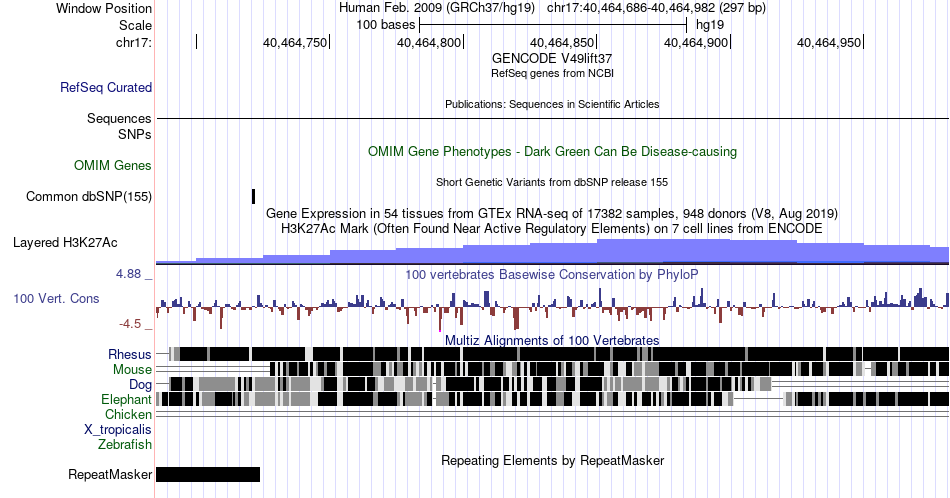Click the H3K27Ac Mark ENCODE track title
Image resolution: width=950 pixels, height=498 pixels.
tap(552, 228)
